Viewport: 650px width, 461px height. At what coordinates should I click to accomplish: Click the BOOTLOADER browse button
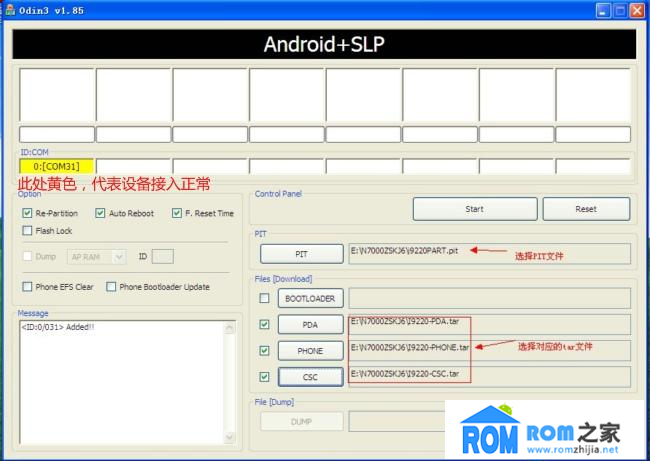coord(310,298)
